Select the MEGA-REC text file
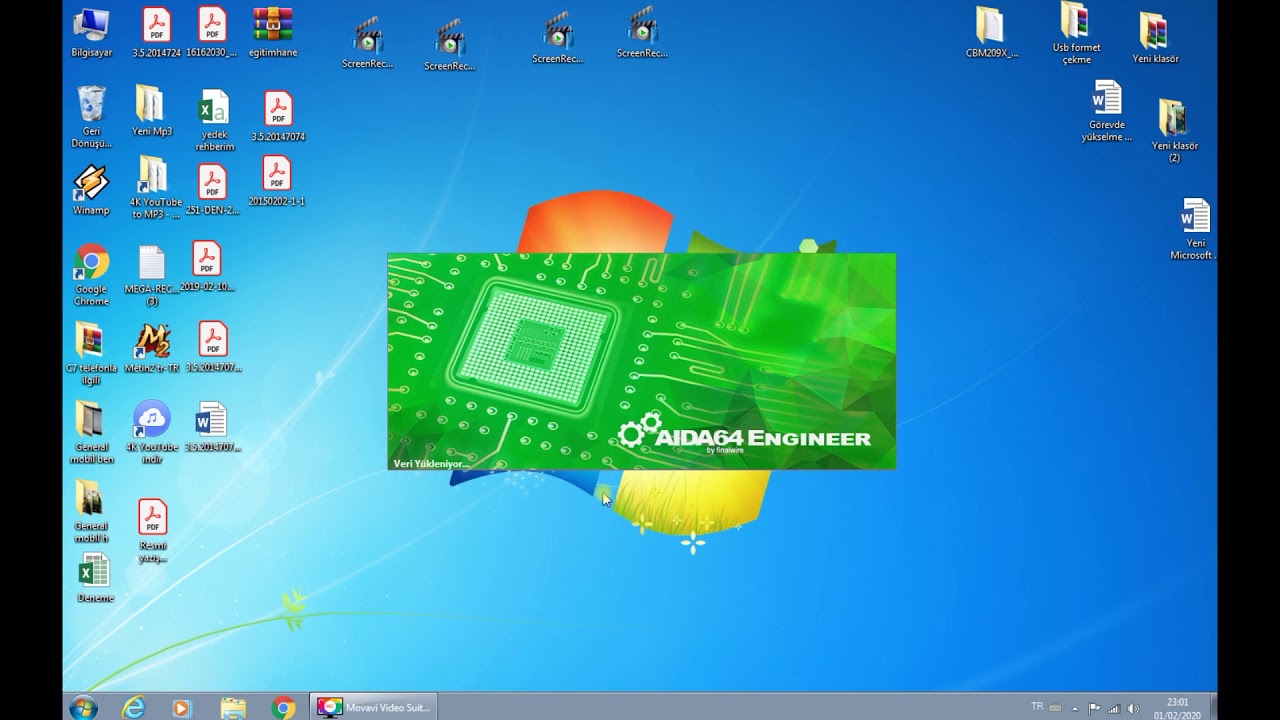Screen dimensions: 1280x720 152,276
